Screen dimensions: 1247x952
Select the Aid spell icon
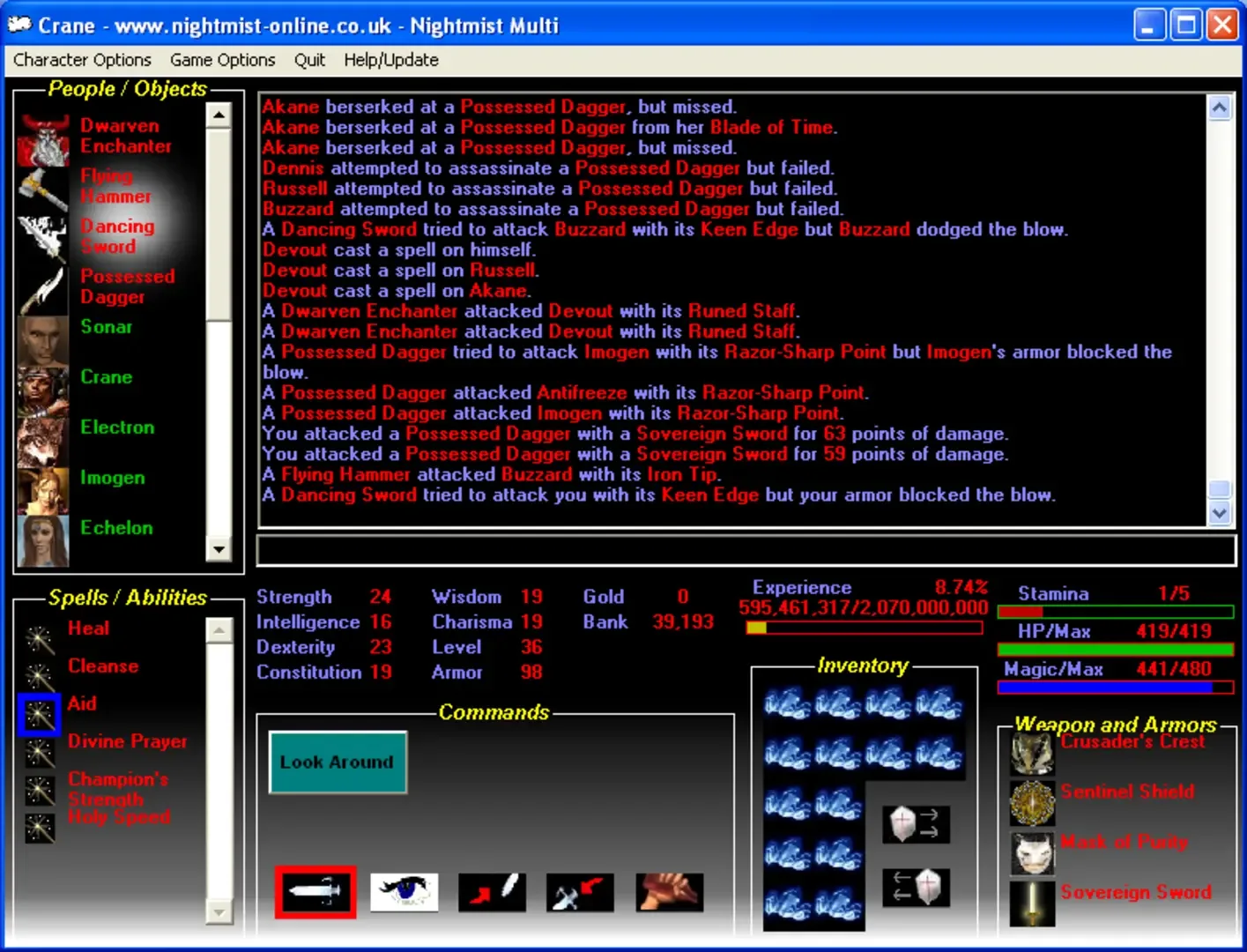pyautogui.click(x=39, y=714)
